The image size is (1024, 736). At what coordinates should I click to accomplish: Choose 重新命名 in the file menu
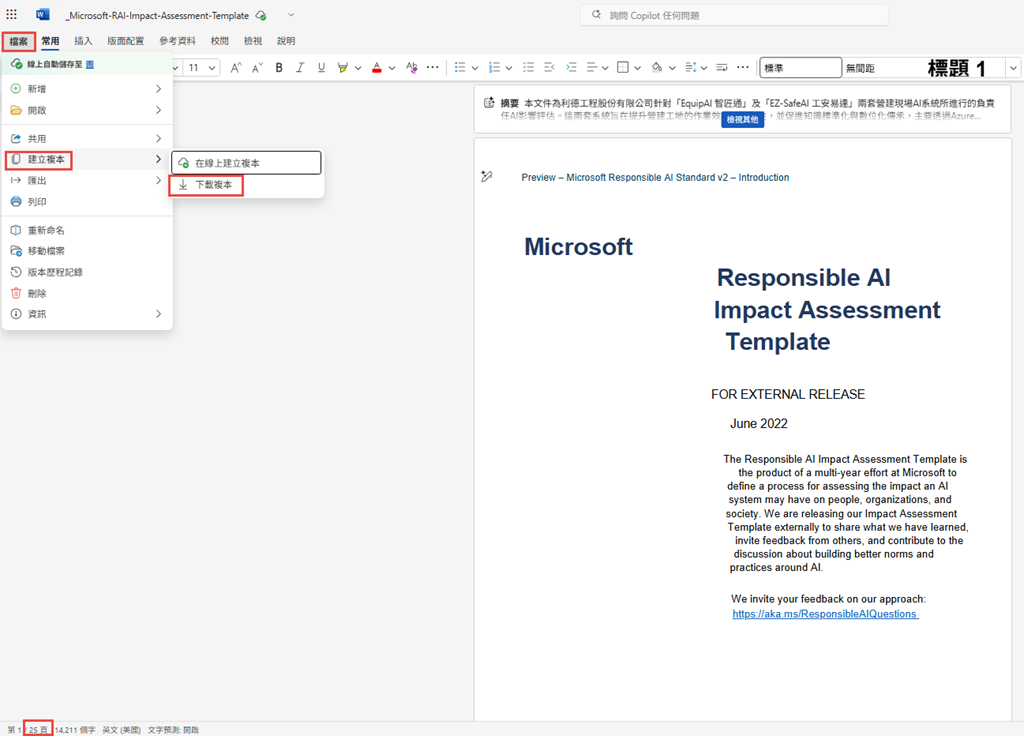pos(87,230)
